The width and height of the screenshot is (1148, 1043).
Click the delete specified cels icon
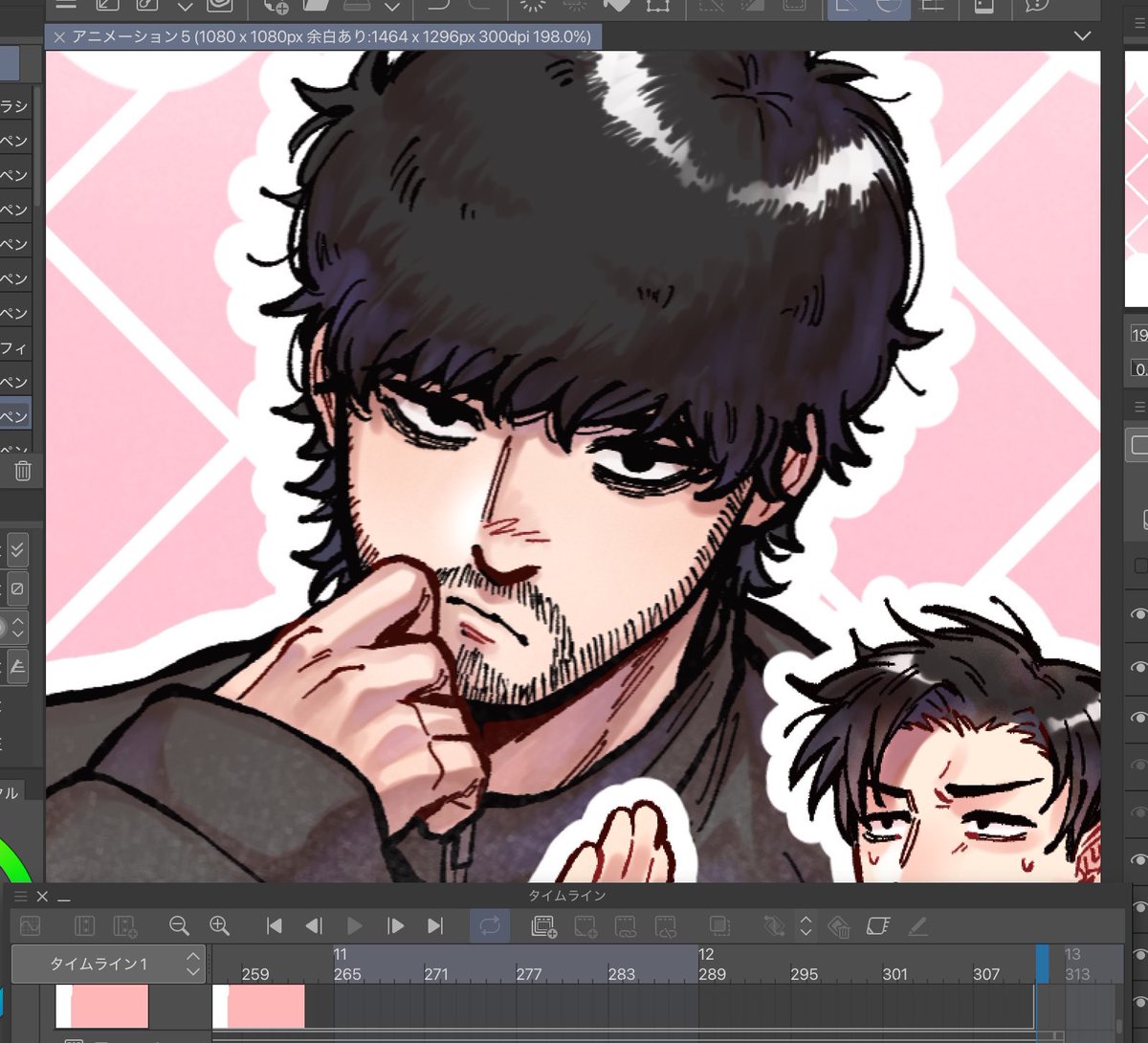point(666,925)
